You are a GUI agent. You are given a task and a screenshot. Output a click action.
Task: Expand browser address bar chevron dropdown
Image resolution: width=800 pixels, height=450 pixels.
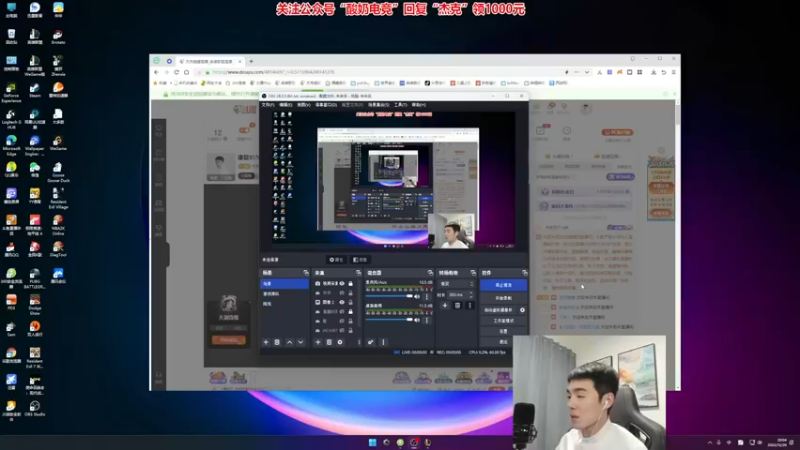pyautogui.click(x=587, y=72)
